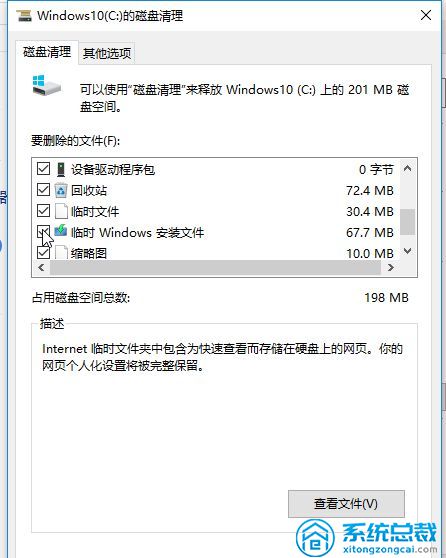Click the 查看文件(V) button
Image resolution: width=446 pixels, height=558 pixels.
coord(346,504)
